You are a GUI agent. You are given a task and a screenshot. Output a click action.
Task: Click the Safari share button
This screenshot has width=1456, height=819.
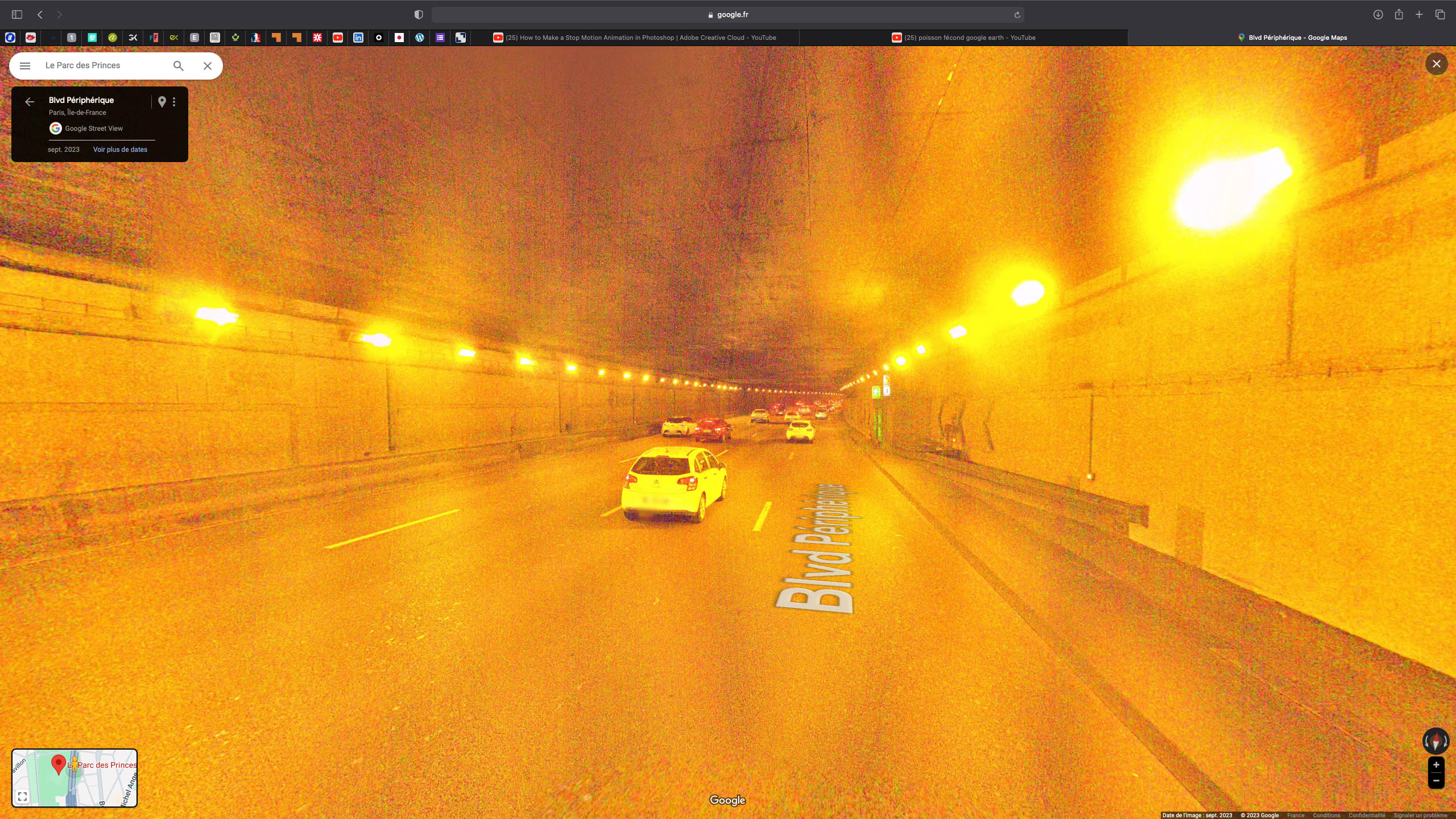pos(1399,14)
